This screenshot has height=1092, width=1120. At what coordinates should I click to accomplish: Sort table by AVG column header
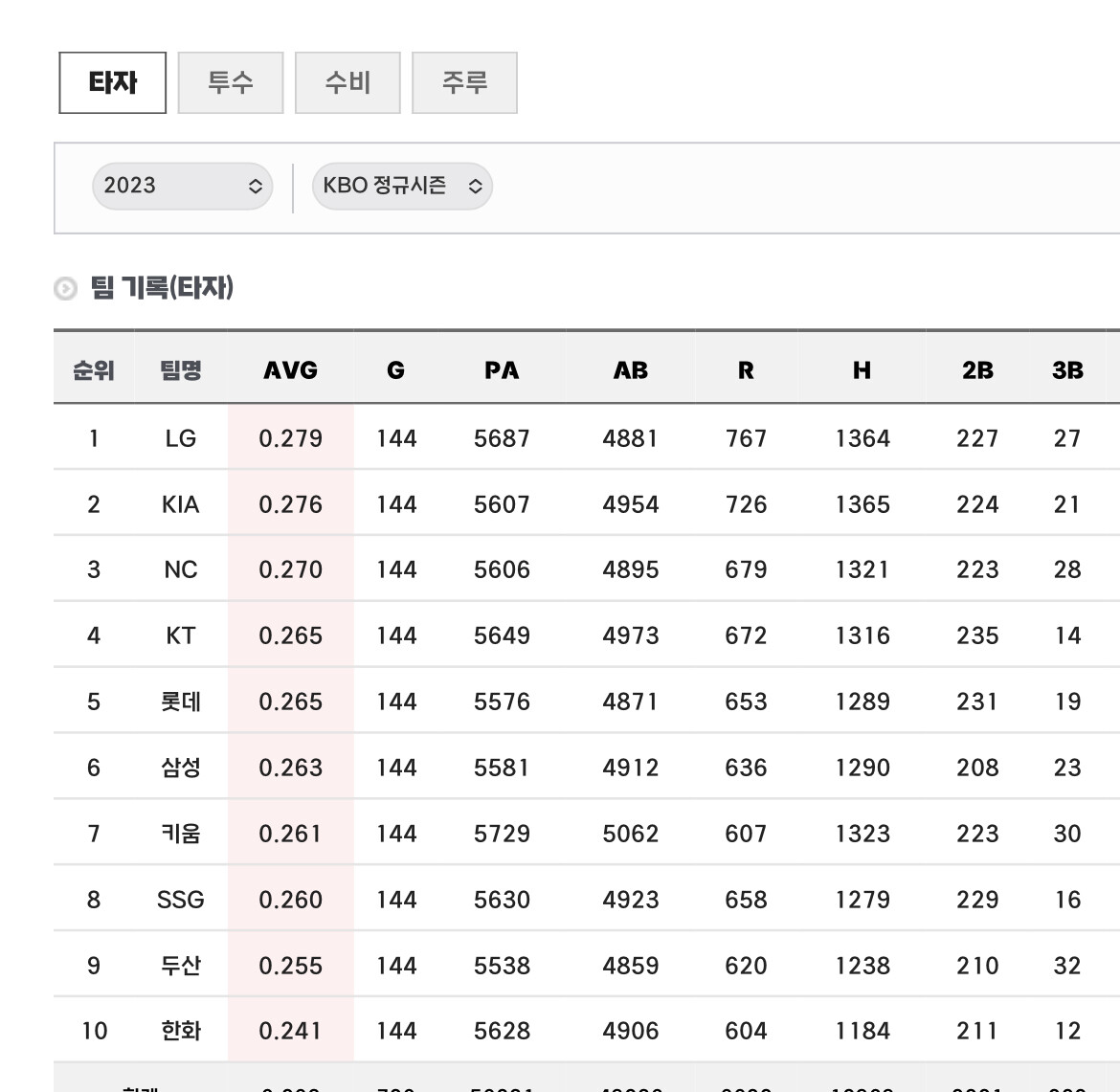click(x=290, y=370)
